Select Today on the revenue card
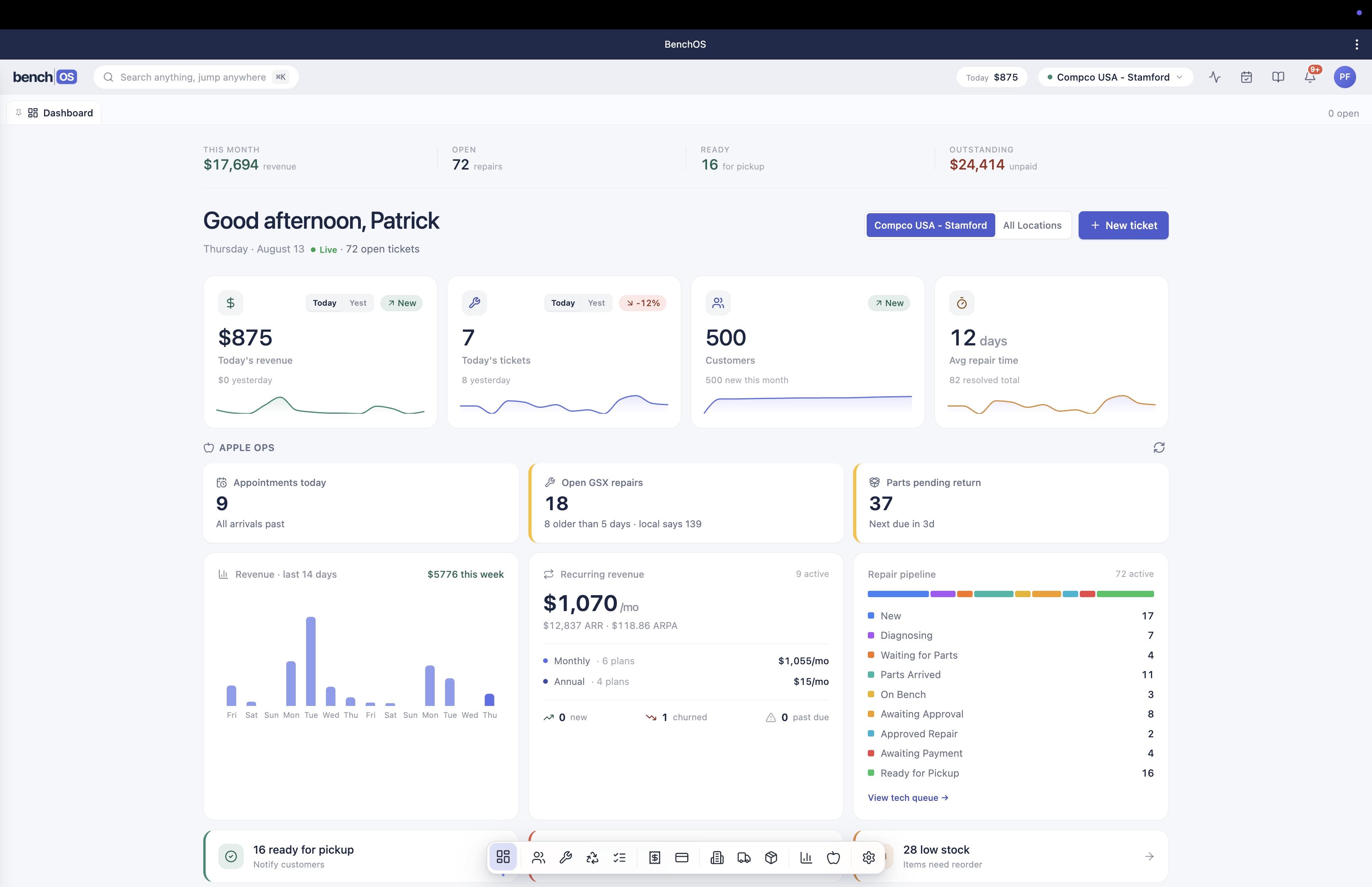 click(x=324, y=303)
